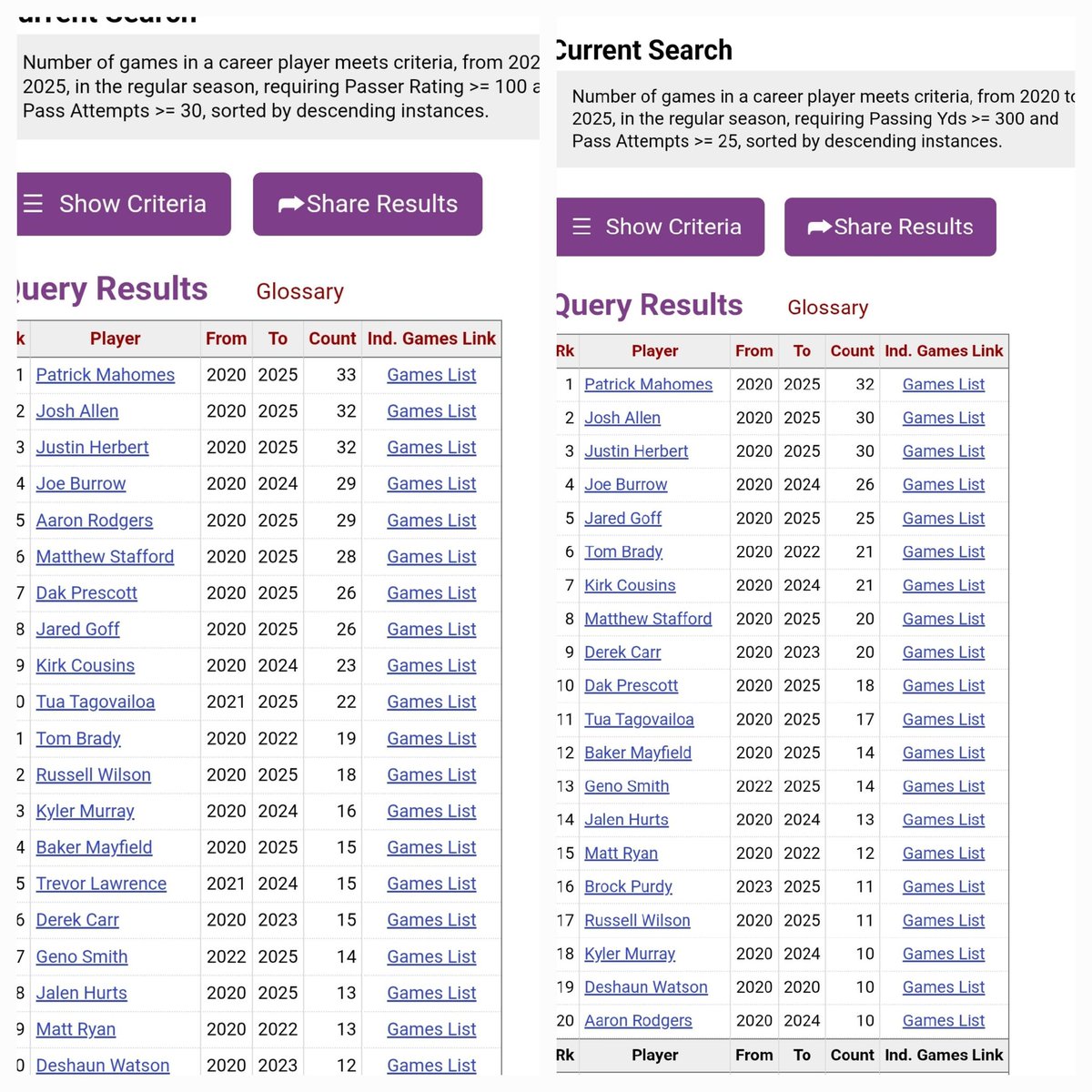Open Baker Mayfield link in right table

click(x=638, y=753)
